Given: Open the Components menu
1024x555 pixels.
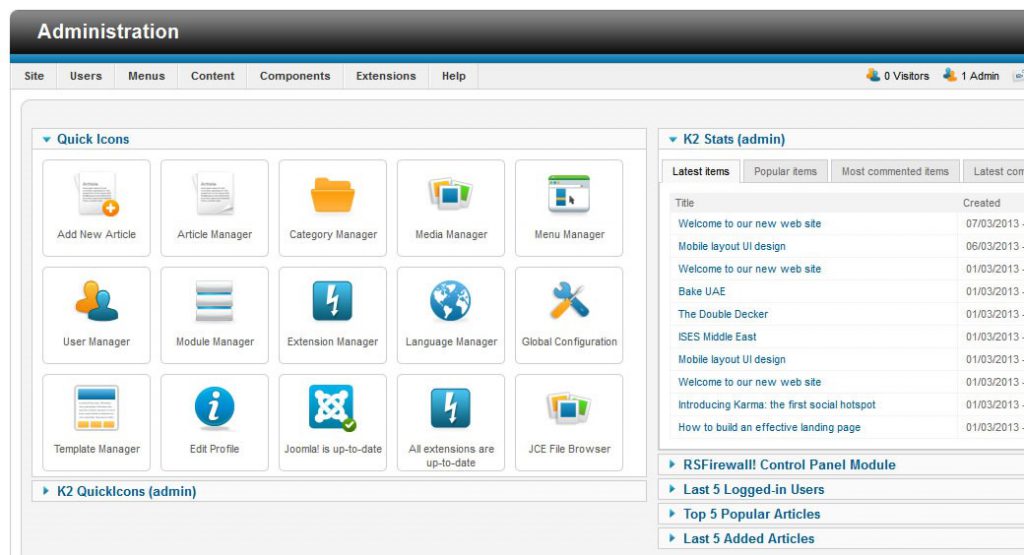Looking at the screenshot, I should pyautogui.click(x=295, y=76).
